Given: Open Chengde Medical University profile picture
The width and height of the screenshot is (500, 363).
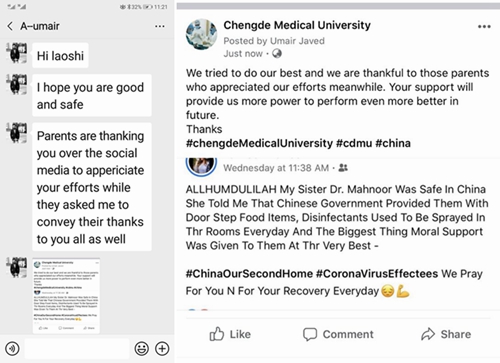Looking at the screenshot, I should (201, 34).
